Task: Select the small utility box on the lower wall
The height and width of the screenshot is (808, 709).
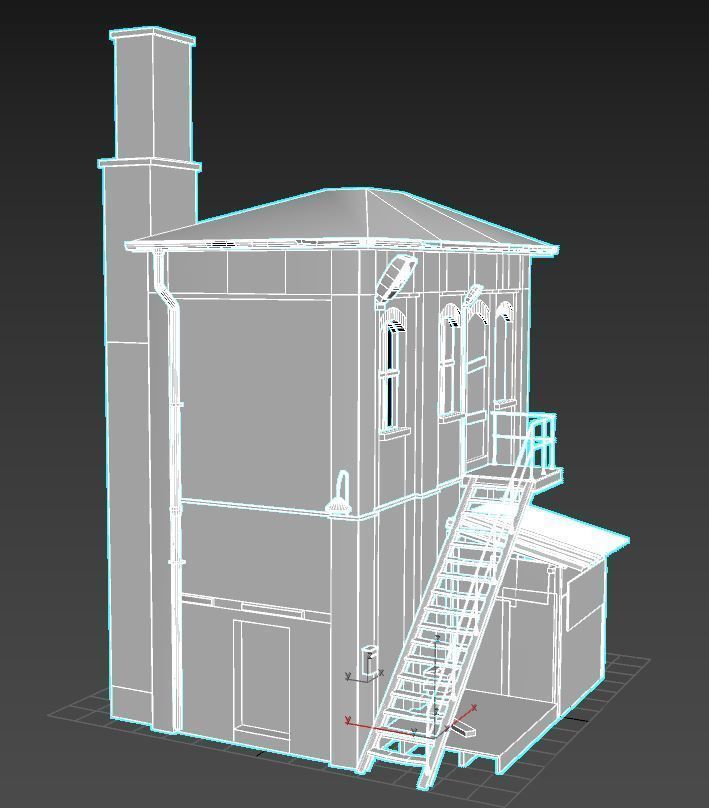Action: pyautogui.click(x=369, y=661)
